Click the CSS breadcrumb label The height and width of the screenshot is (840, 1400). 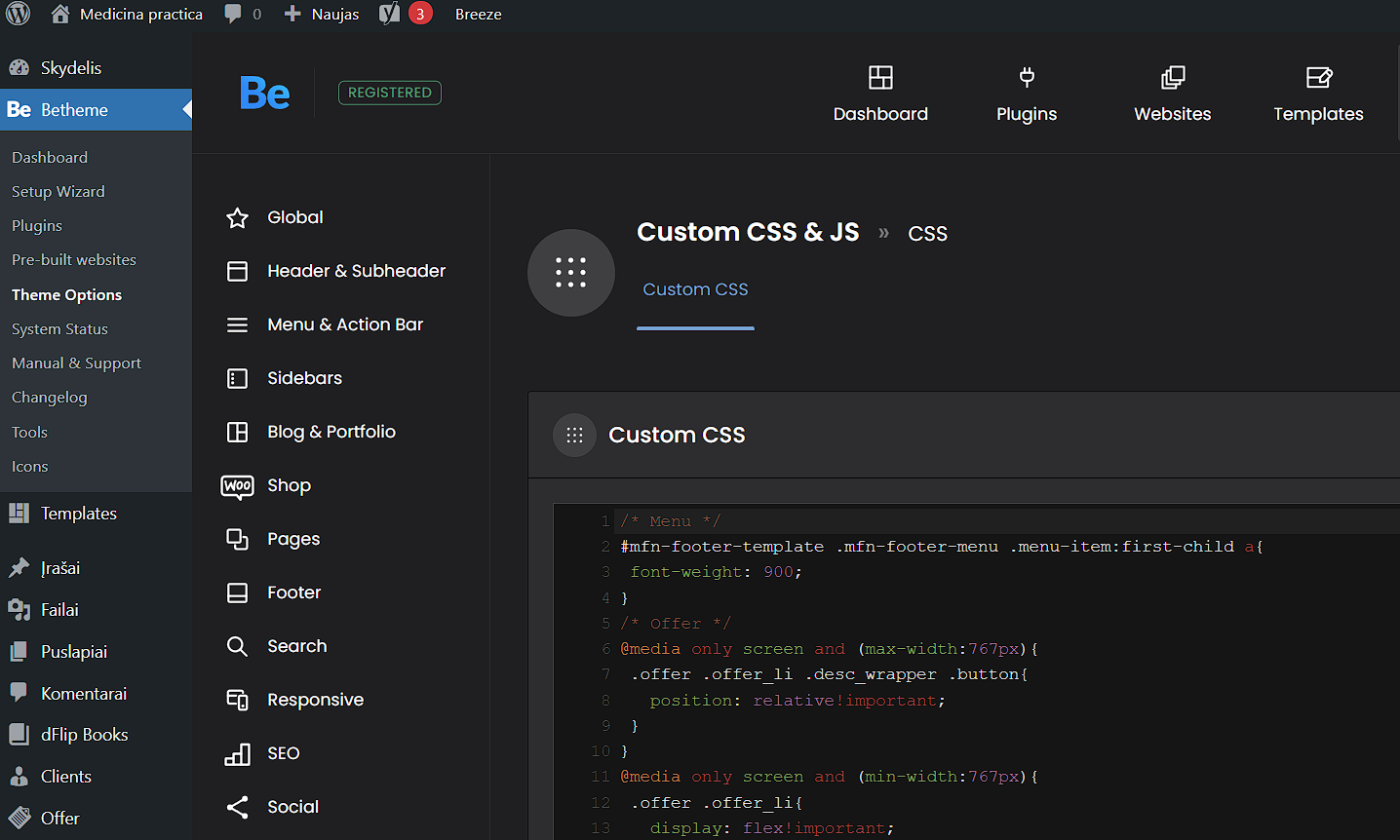(x=928, y=234)
